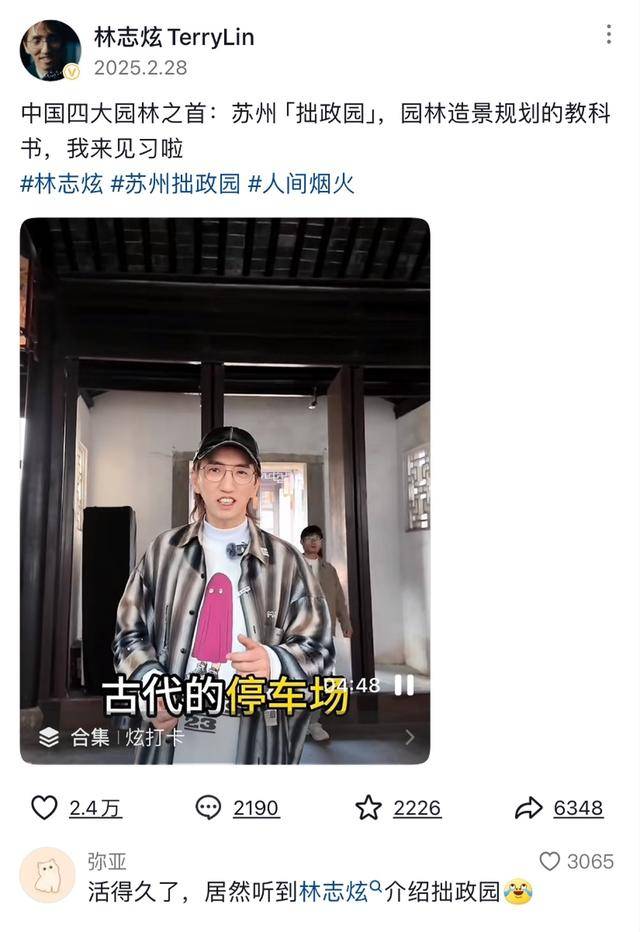Expand the 炫打卡 collection chevron
The height and width of the screenshot is (932, 640).
409,738
